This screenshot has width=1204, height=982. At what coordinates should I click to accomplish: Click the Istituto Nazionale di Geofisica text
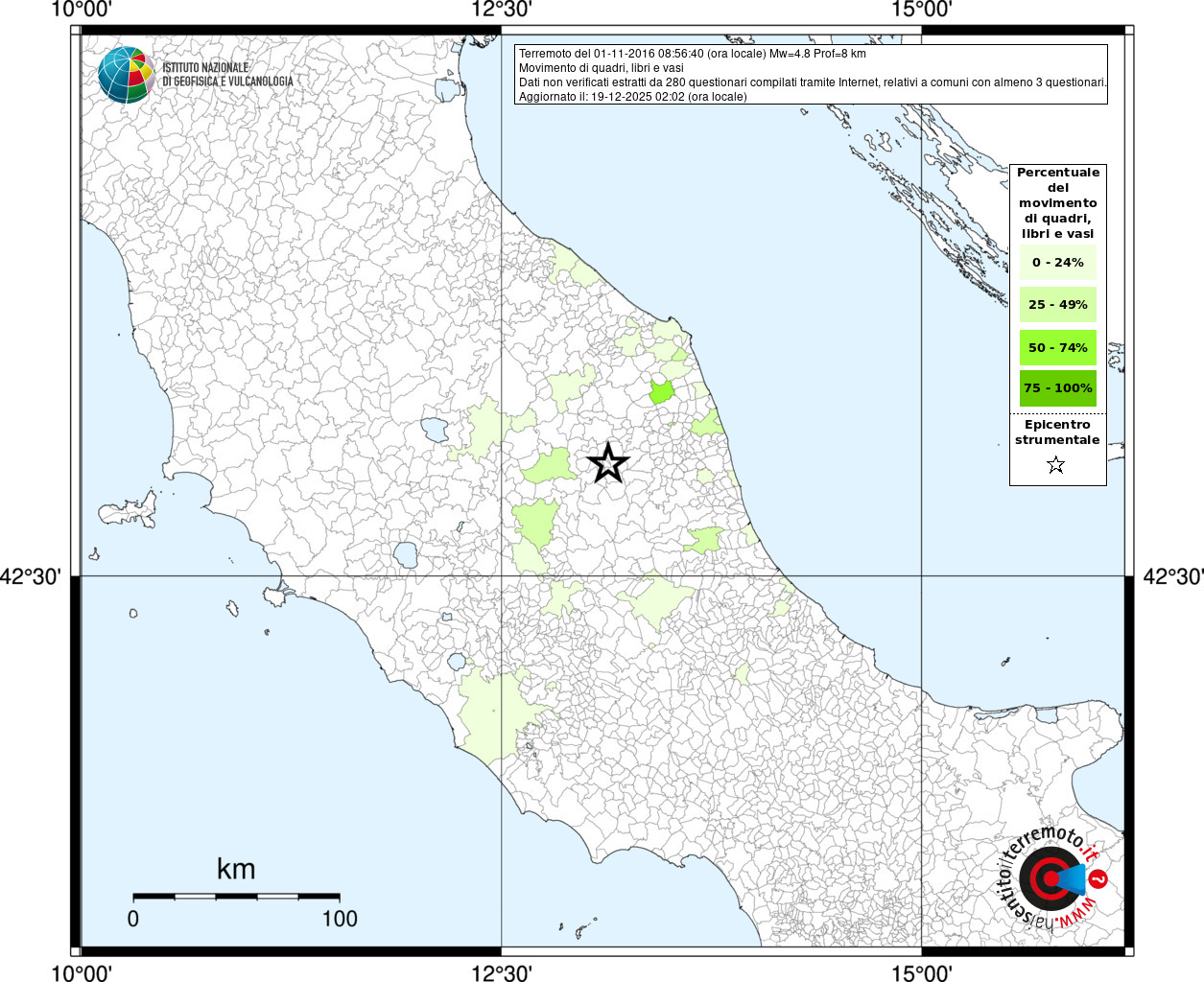point(227,75)
